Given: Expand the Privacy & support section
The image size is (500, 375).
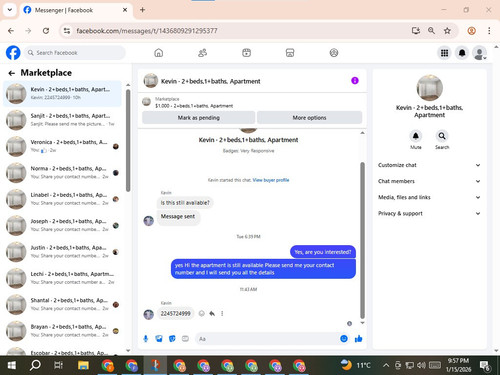Looking at the screenshot, I should point(429,213).
